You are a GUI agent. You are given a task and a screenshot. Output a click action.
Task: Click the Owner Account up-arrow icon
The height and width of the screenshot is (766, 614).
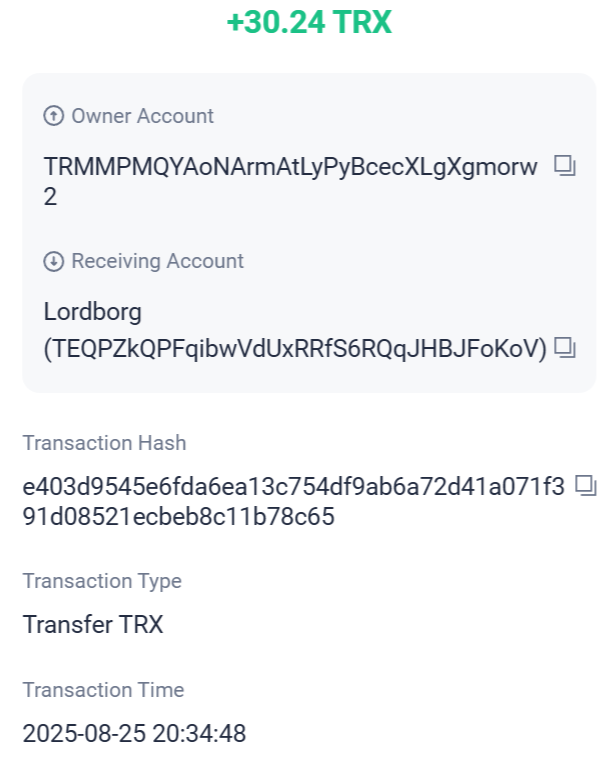click(53, 116)
